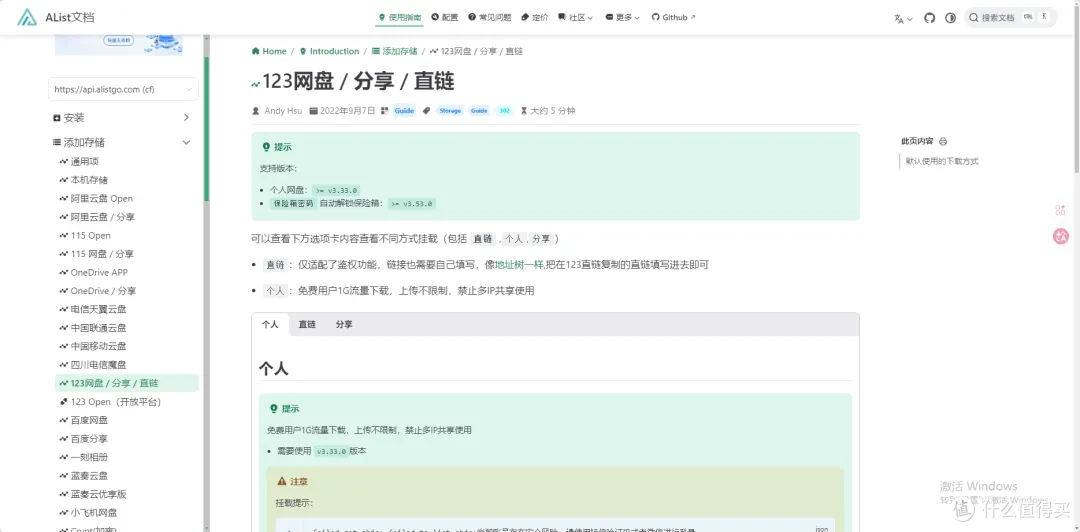
Task: Open 蓝奏云盘 sidebar item
Action: [x=127, y=475]
